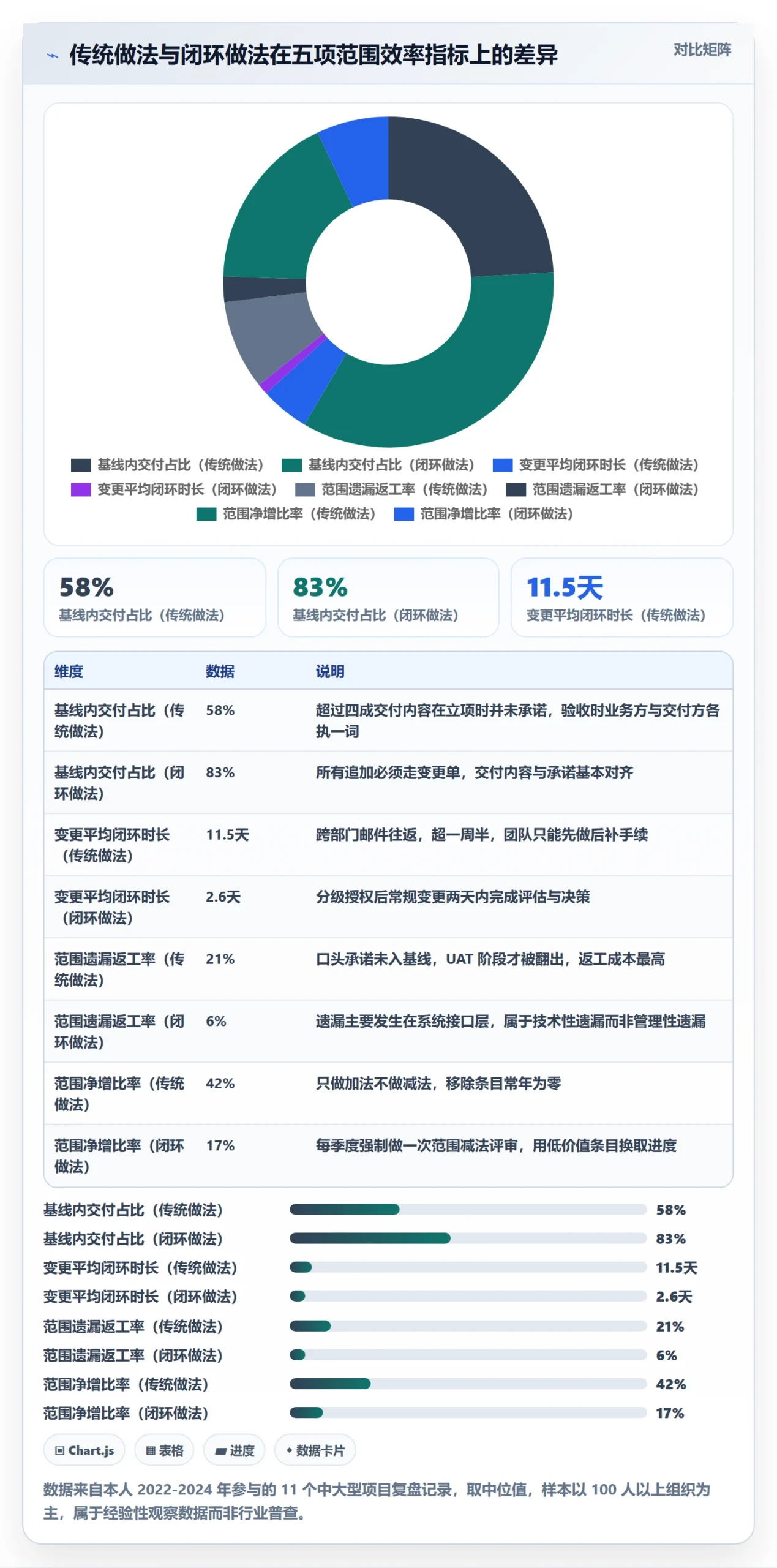Click the footnote text about 2022-2024 项目复盘记录
Viewport: 777px width, 1568px height.
(377, 1501)
